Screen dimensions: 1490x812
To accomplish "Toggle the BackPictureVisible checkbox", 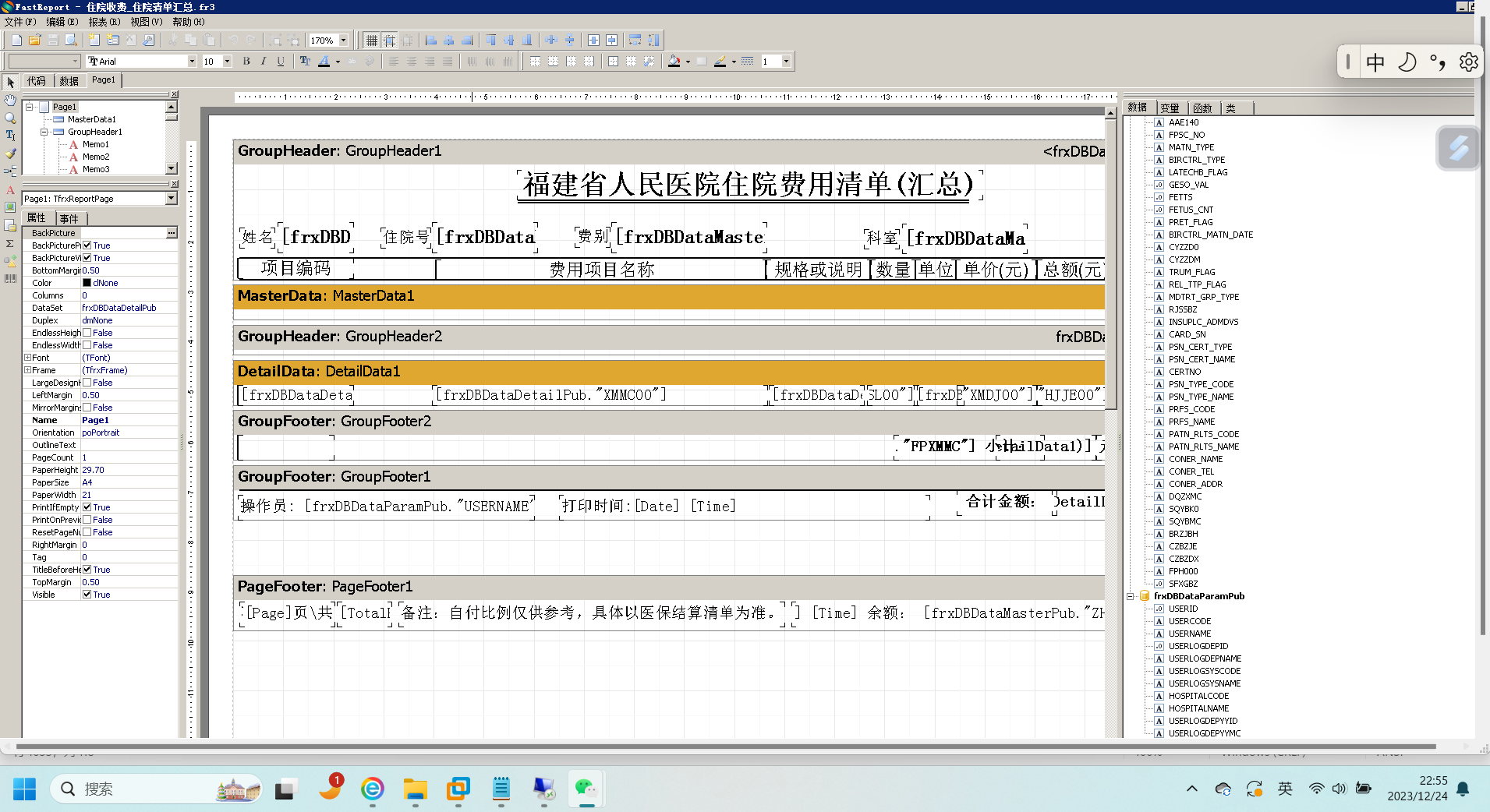I will [87, 258].
